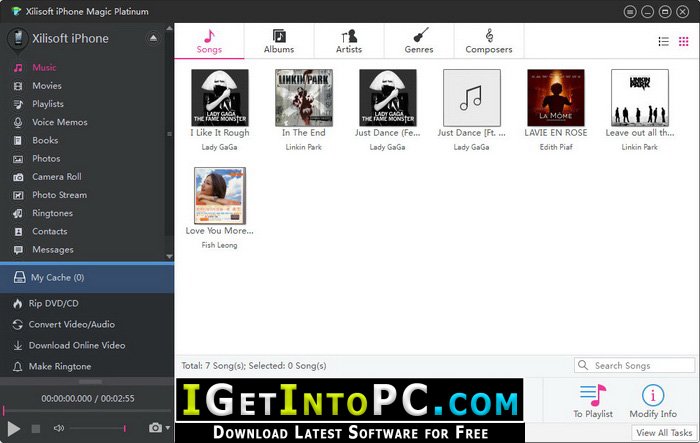Image resolution: width=700 pixels, height=443 pixels.
Task: Open Voice Memos microphone icon
Action: 18,122
